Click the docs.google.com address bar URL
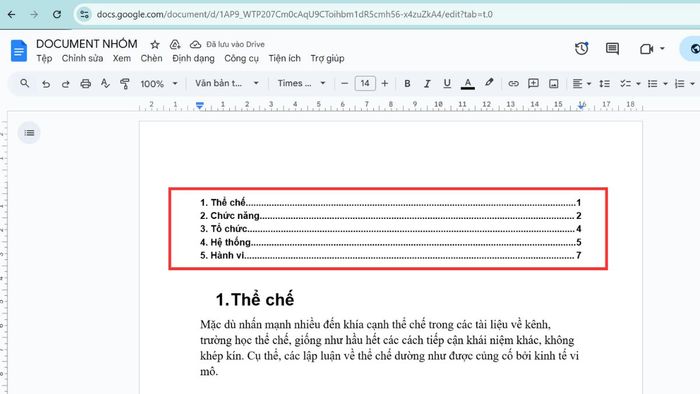This screenshot has width=700, height=394. [x=295, y=14]
